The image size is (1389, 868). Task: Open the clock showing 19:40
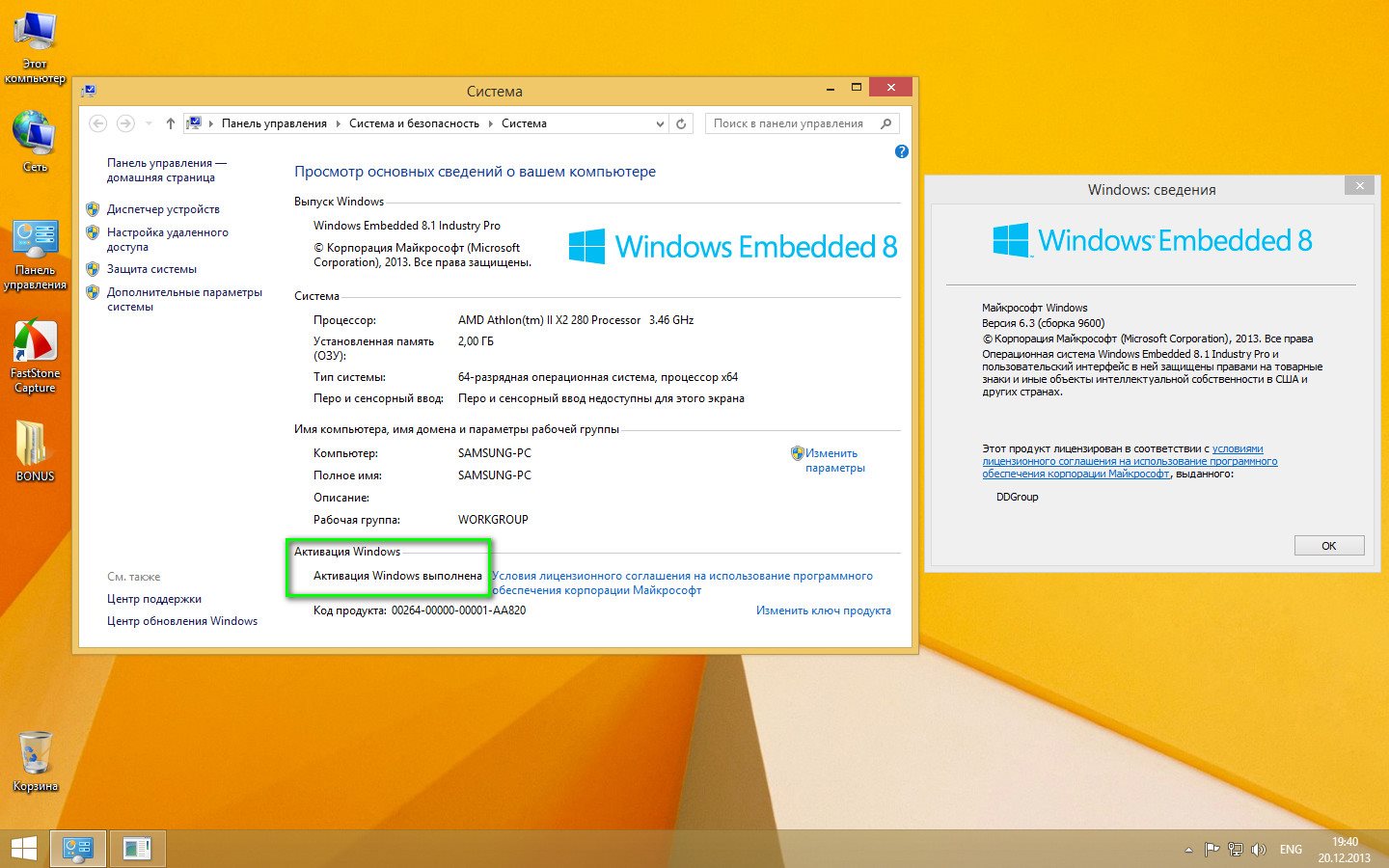pyautogui.click(x=1345, y=850)
